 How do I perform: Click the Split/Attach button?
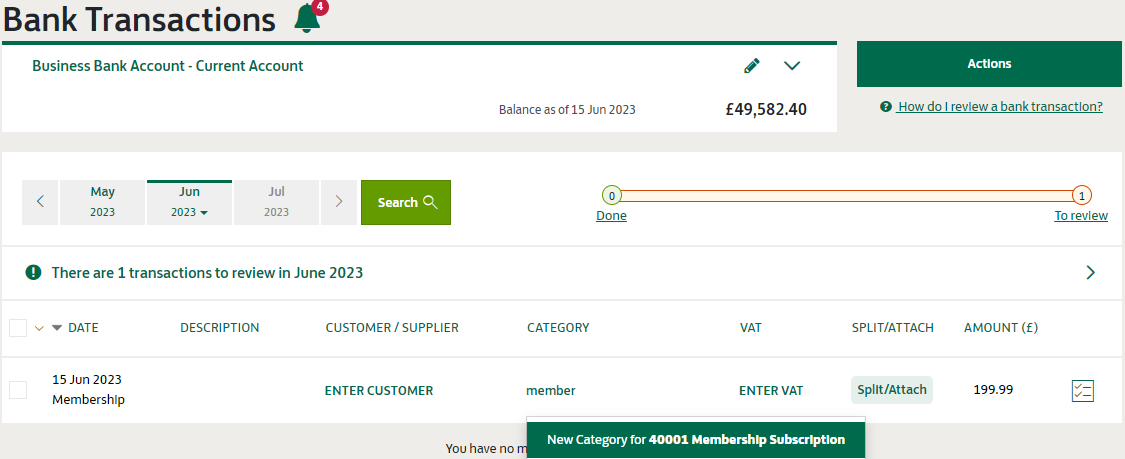tap(892, 390)
